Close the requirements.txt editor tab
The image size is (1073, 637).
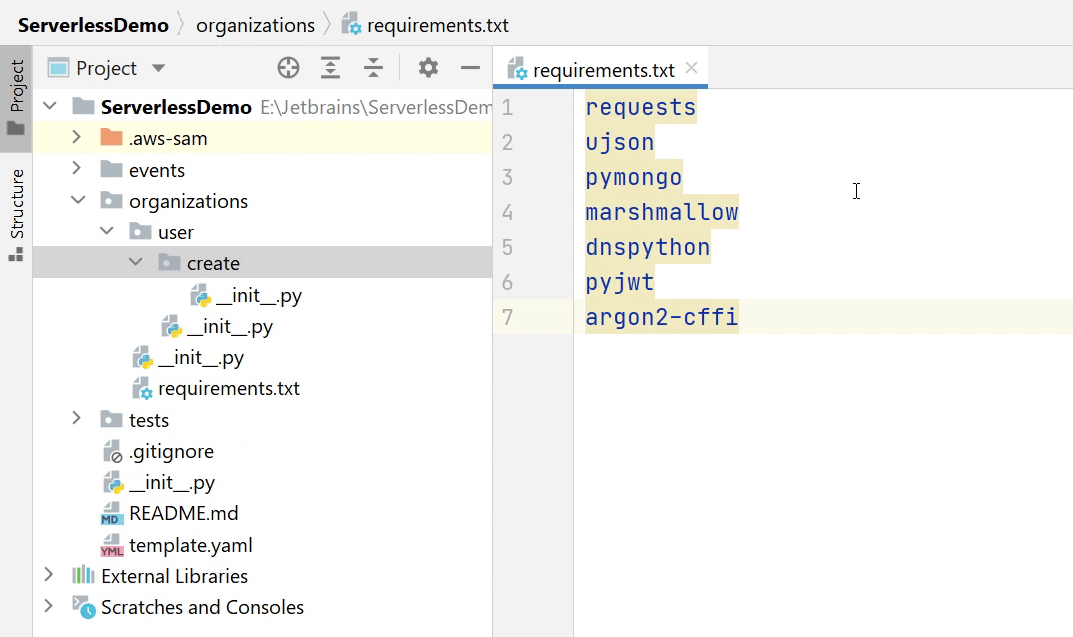[692, 70]
